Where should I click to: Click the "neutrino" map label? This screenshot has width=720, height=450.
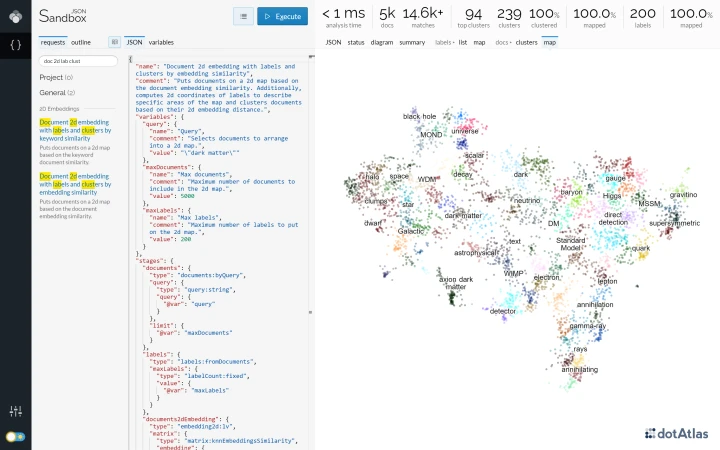(x=527, y=201)
